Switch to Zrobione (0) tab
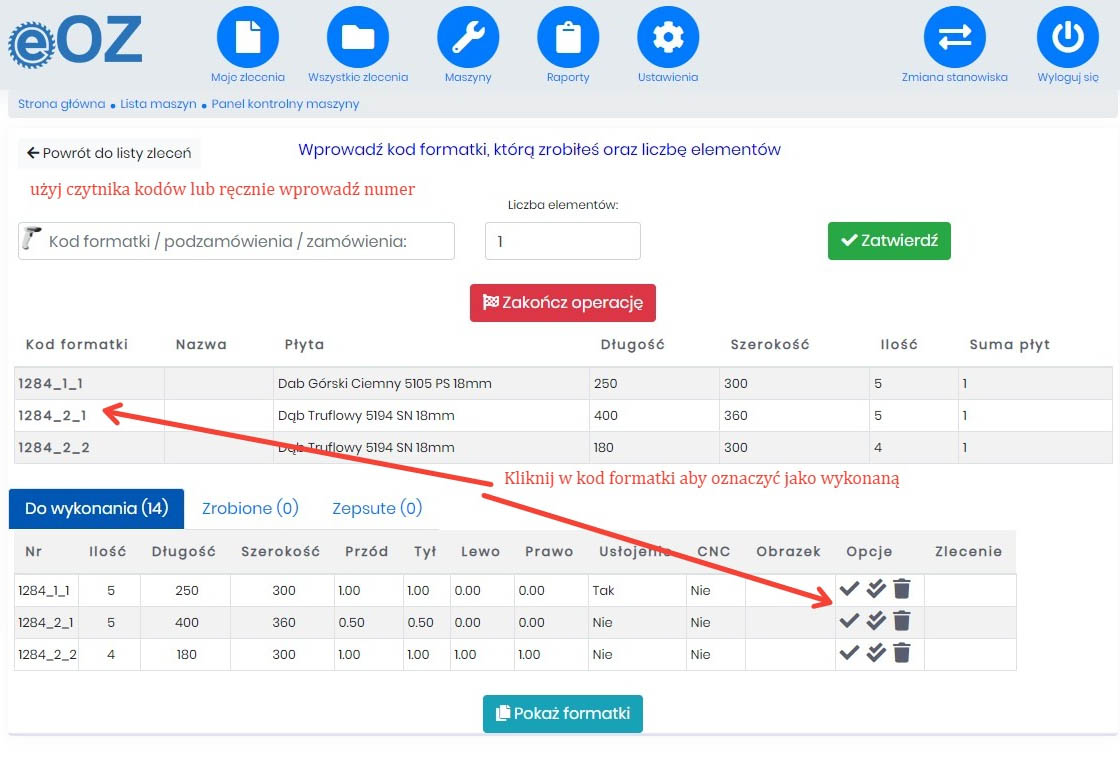Screen dimensions: 1120x761 pyautogui.click(x=250, y=508)
